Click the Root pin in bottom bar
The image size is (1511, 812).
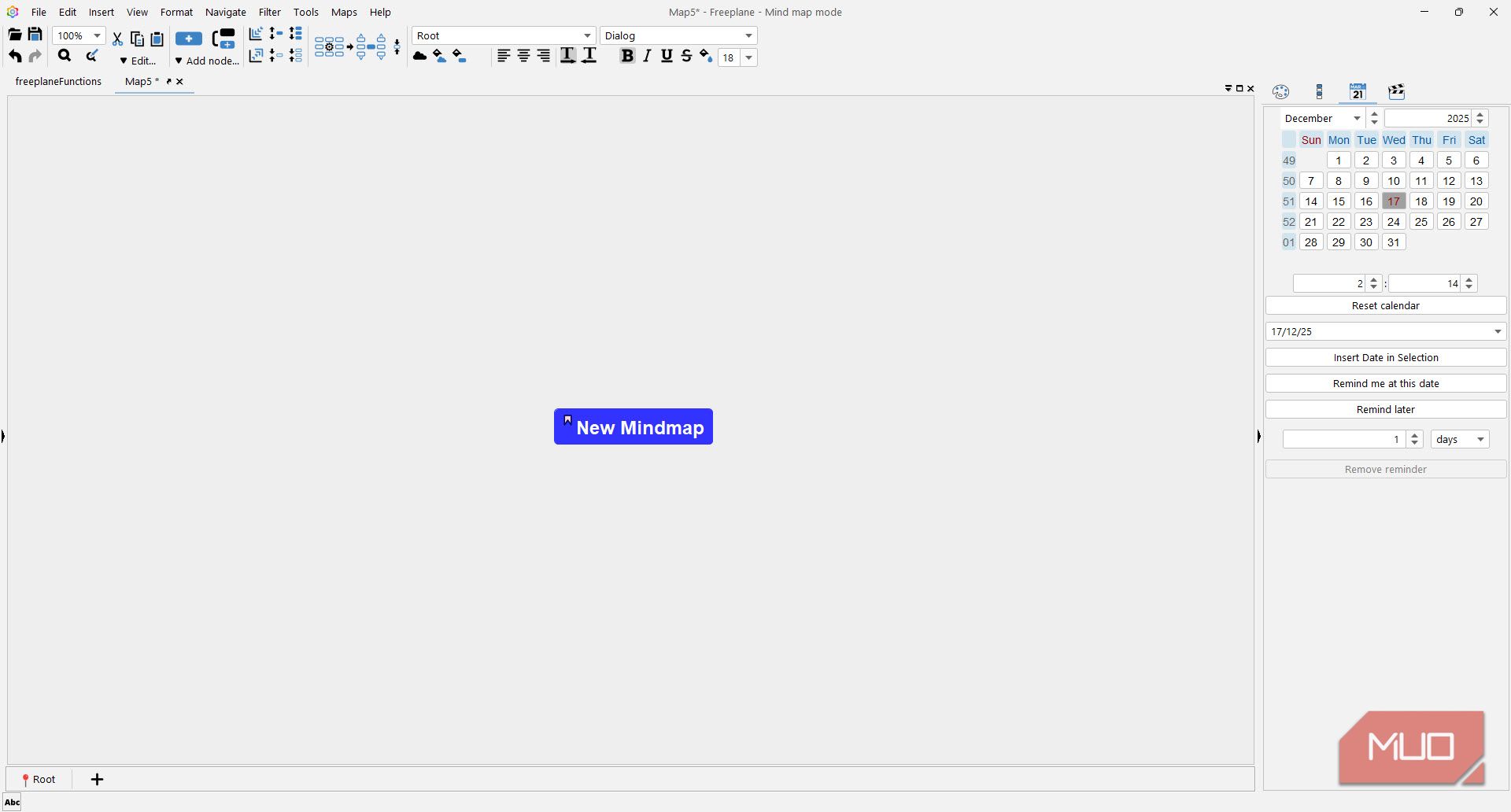click(39, 779)
